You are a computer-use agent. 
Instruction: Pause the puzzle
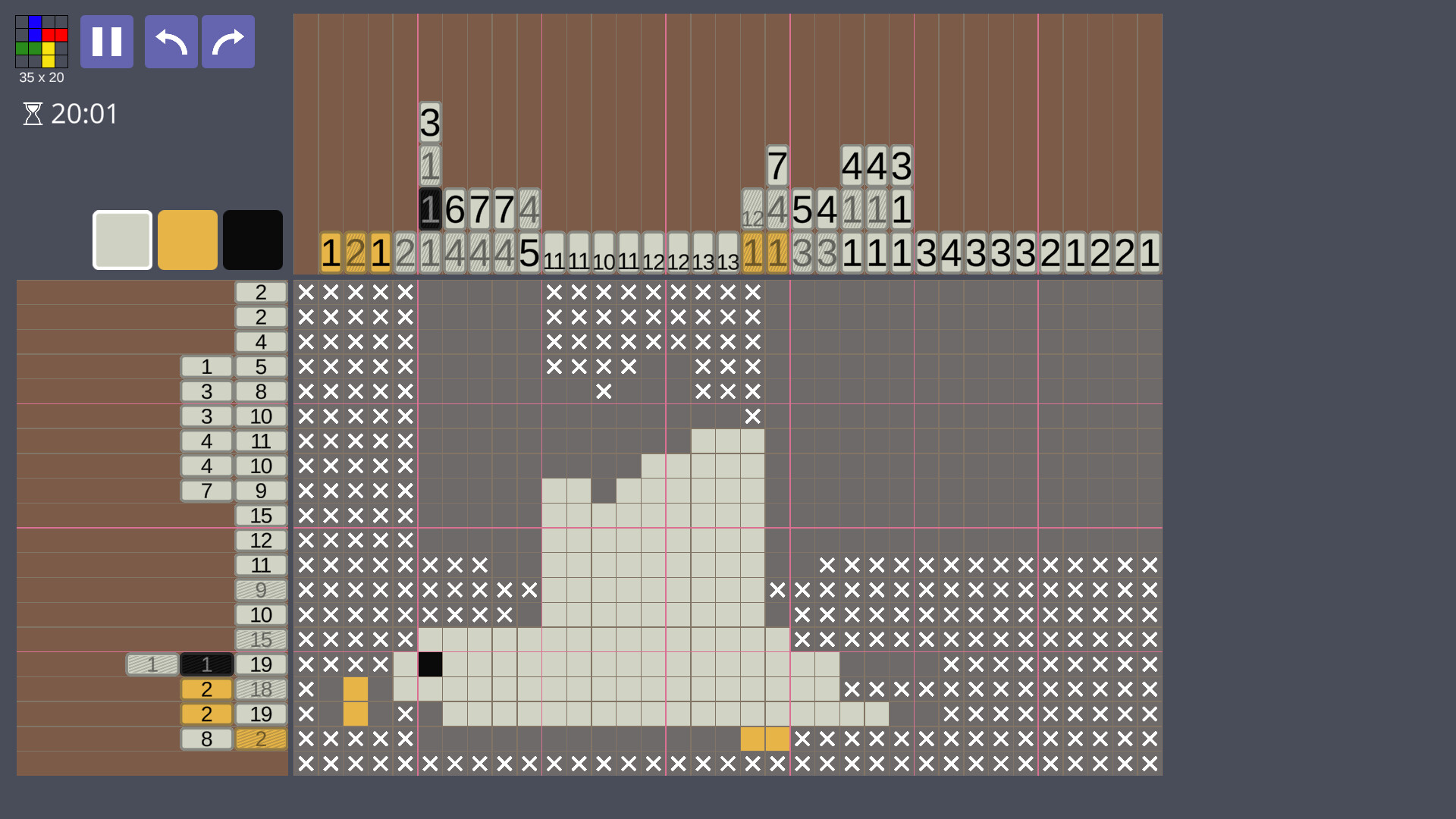tap(106, 42)
